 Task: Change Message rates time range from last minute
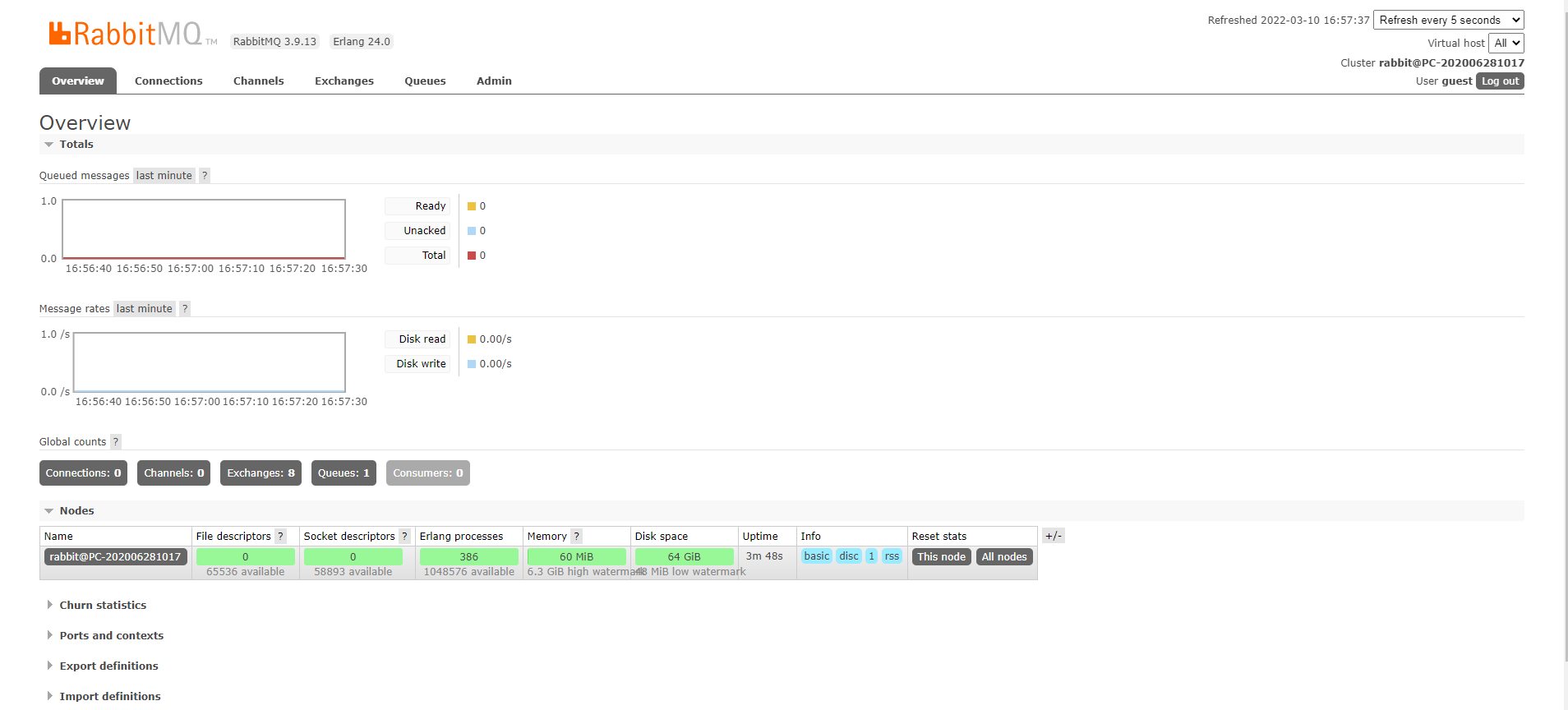pos(145,308)
